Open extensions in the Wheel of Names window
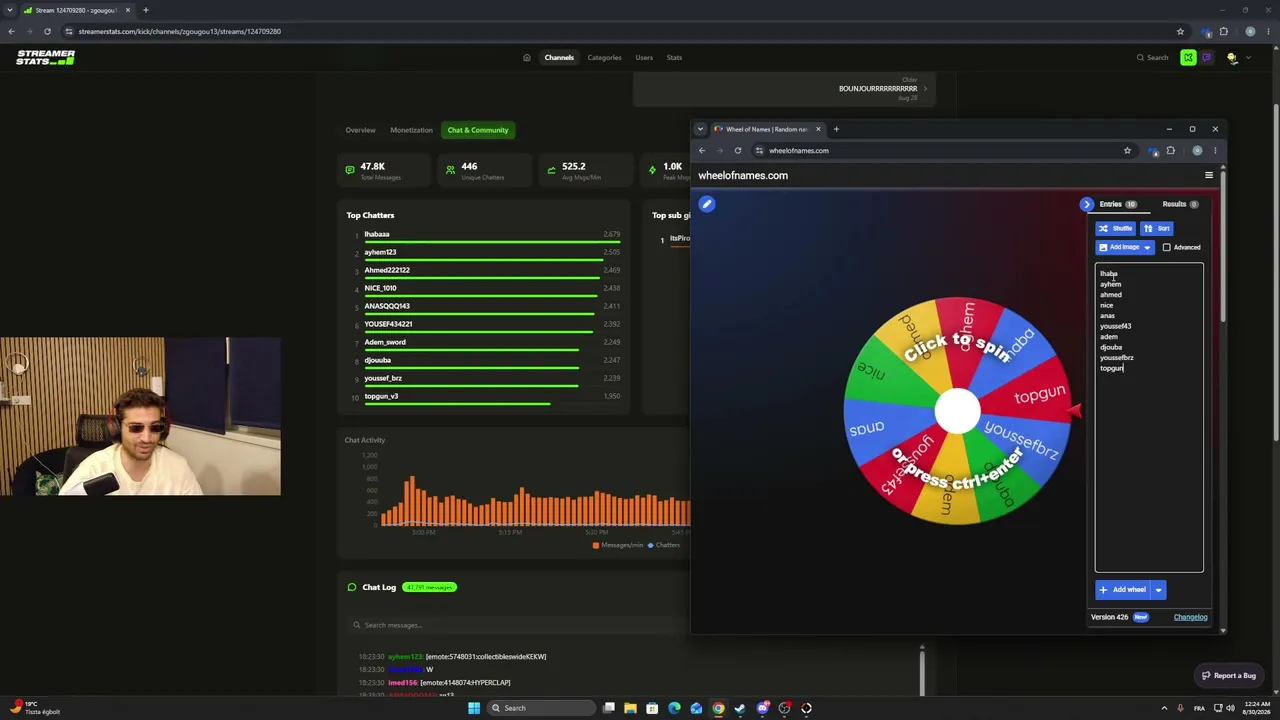This screenshot has width=1280, height=720. [x=1171, y=151]
